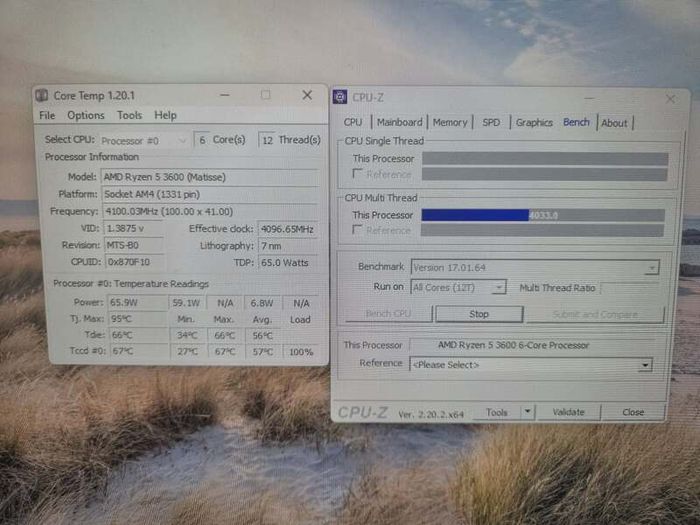Switch to the SPD tab in CPU-Z
This screenshot has height=525, width=700.
click(x=491, y=122)
